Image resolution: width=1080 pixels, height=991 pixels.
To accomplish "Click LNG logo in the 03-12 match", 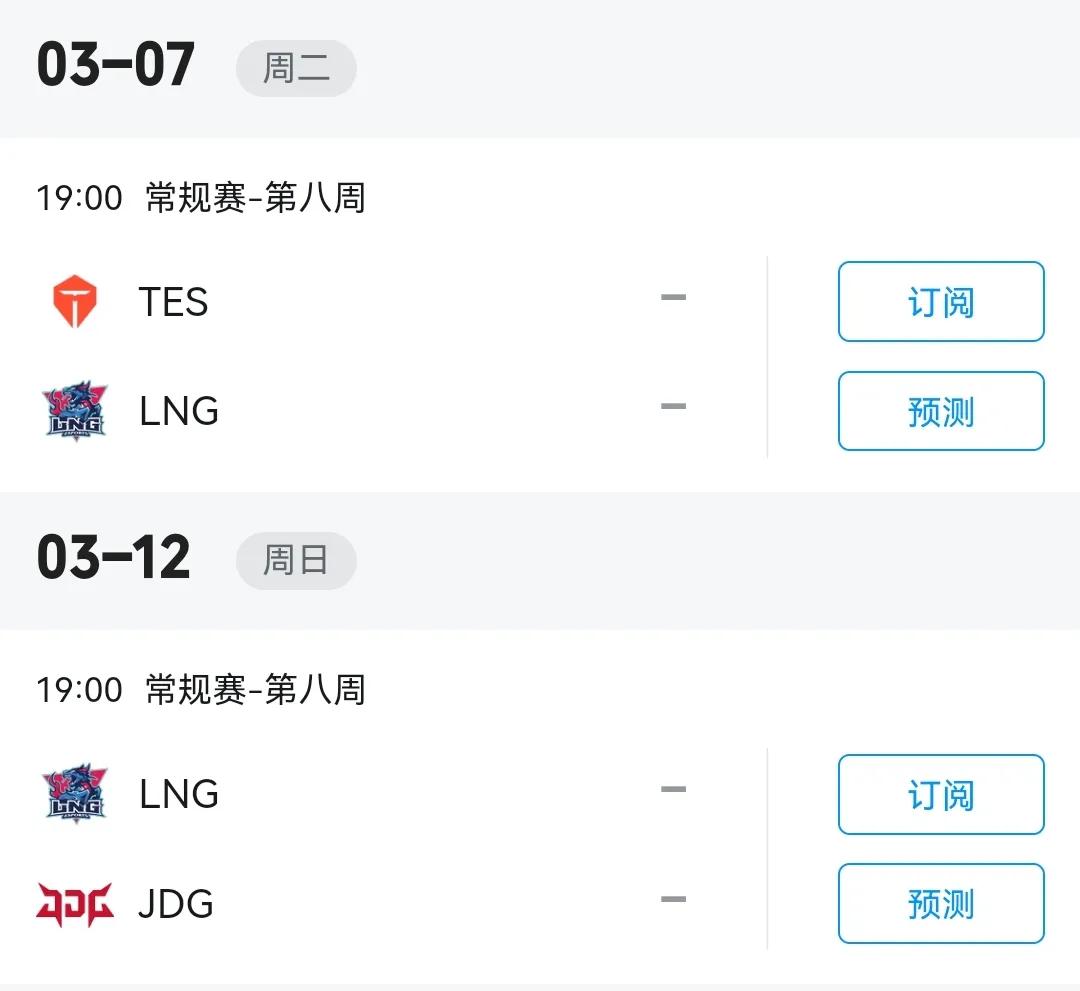I will click(x=75, y=794).
